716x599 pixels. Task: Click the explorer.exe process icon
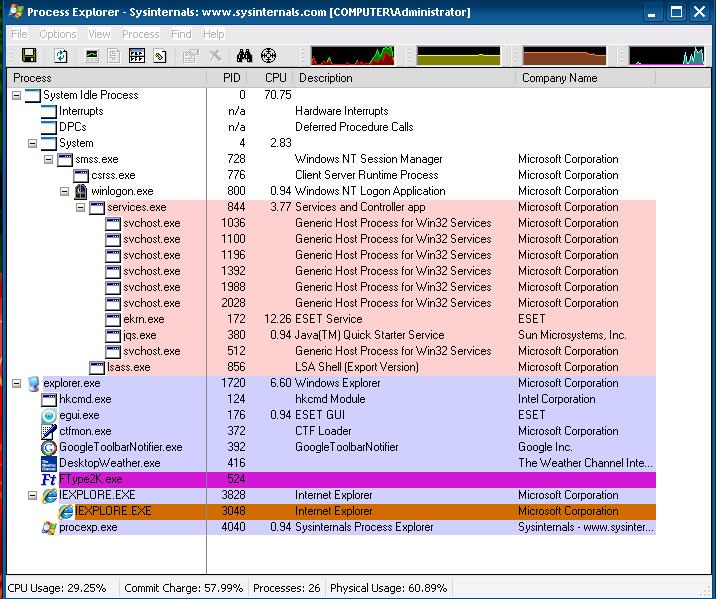(33, 384)
